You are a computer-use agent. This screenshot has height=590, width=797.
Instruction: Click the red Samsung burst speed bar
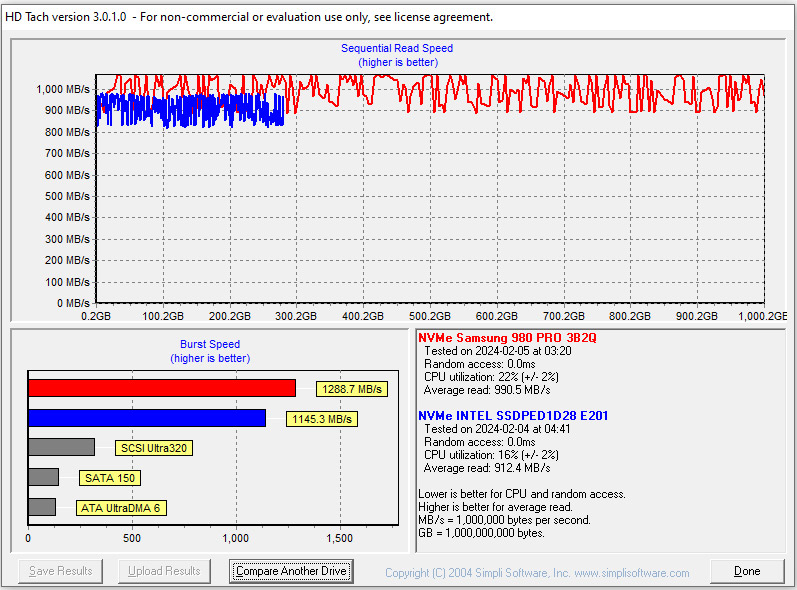(161, 388)
